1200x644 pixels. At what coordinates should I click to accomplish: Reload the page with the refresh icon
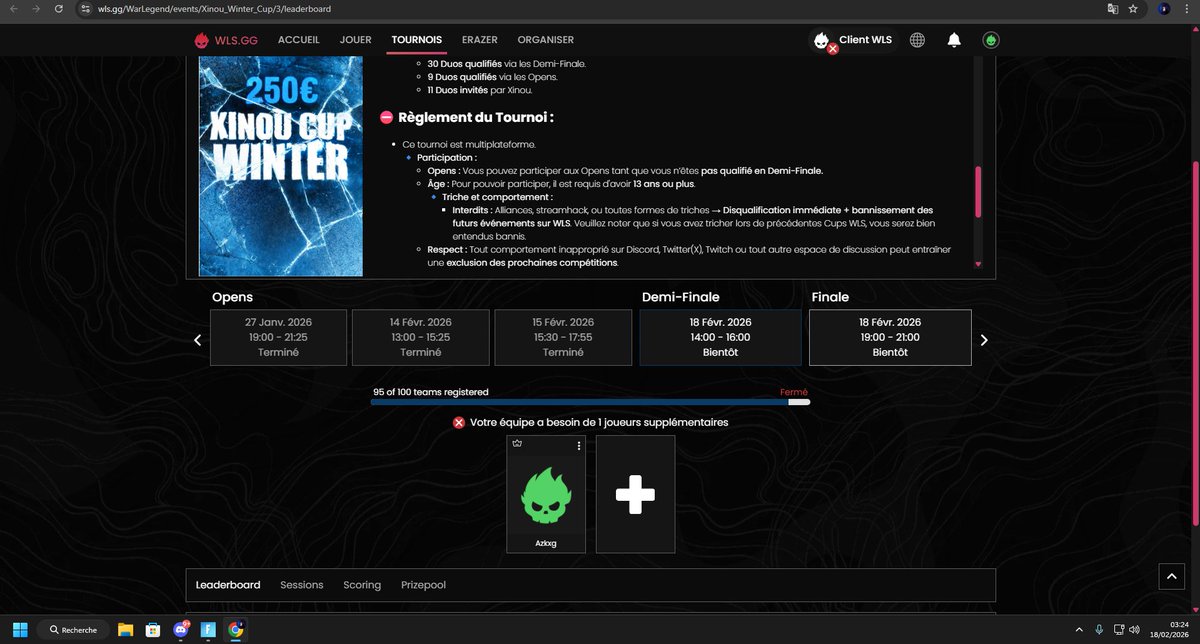click(60, 9)
